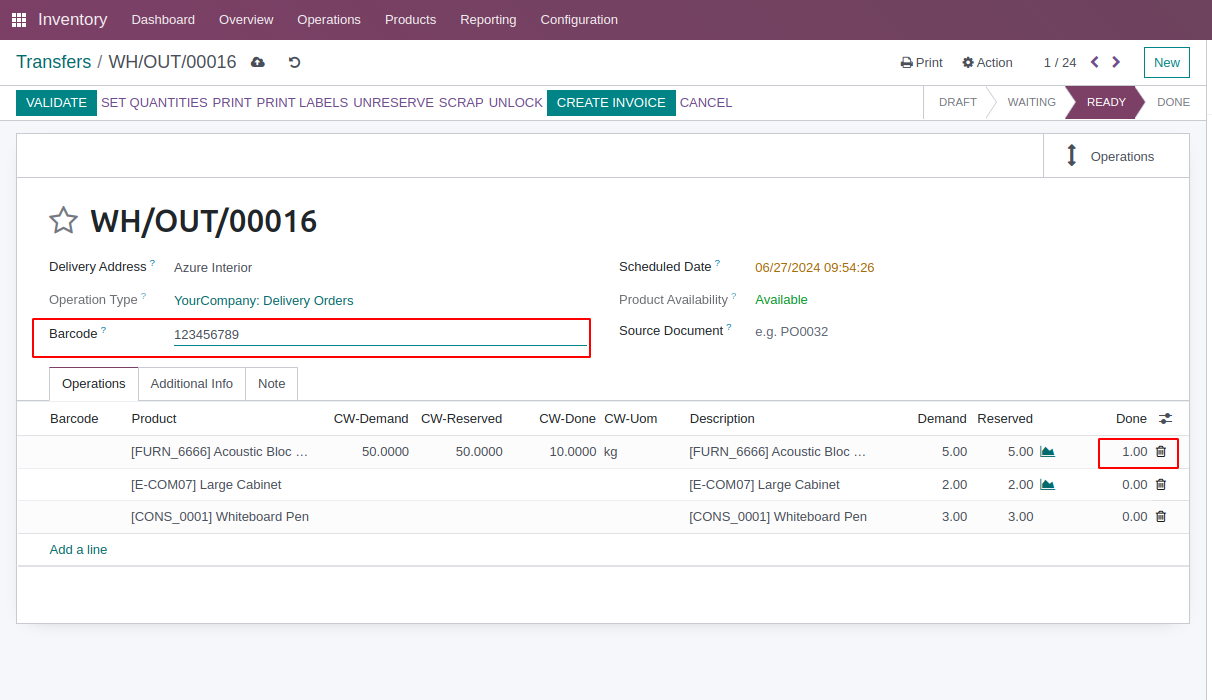This screenshot has width=1212, height=700.
Task: Open the Action dropdown
Action: [987, 62]
